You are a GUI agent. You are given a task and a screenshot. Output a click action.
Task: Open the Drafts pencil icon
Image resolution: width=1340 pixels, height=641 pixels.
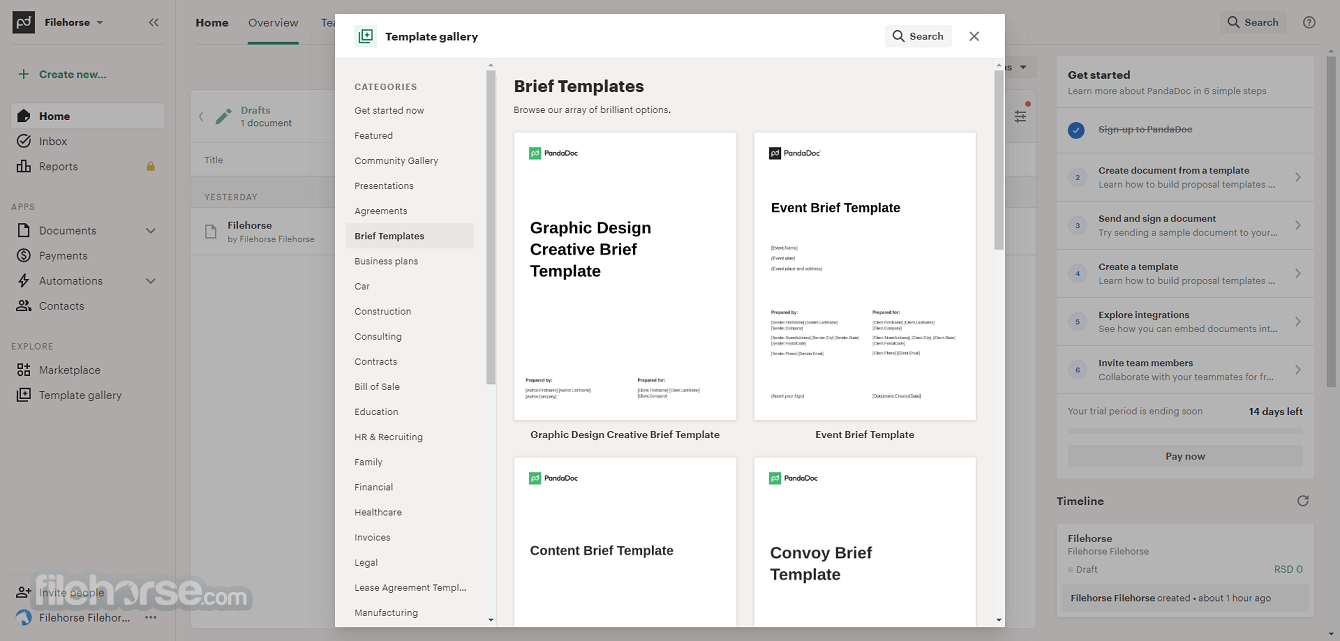(x=223, y=116)
